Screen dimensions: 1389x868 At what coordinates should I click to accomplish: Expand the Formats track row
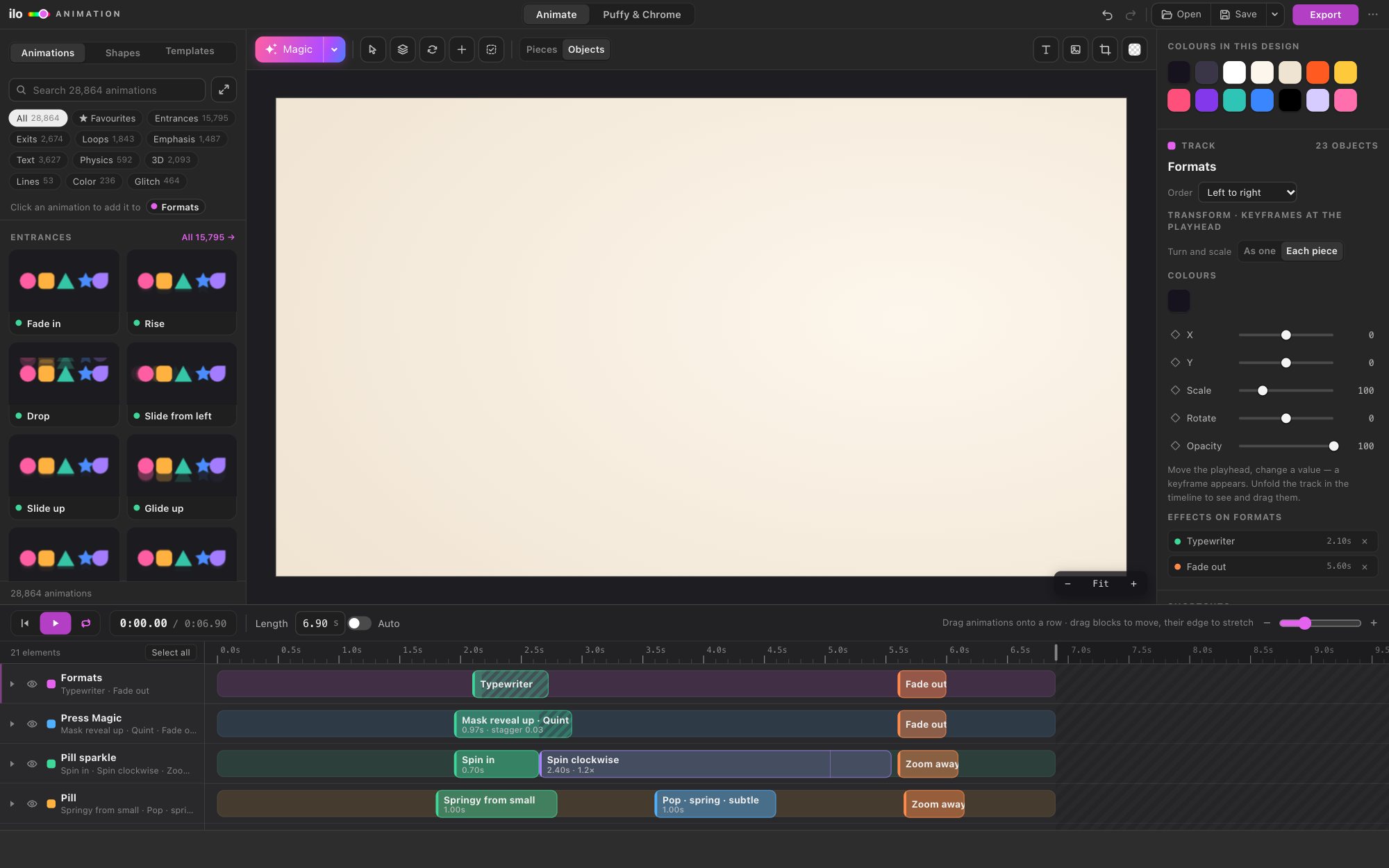pos(12,684)
